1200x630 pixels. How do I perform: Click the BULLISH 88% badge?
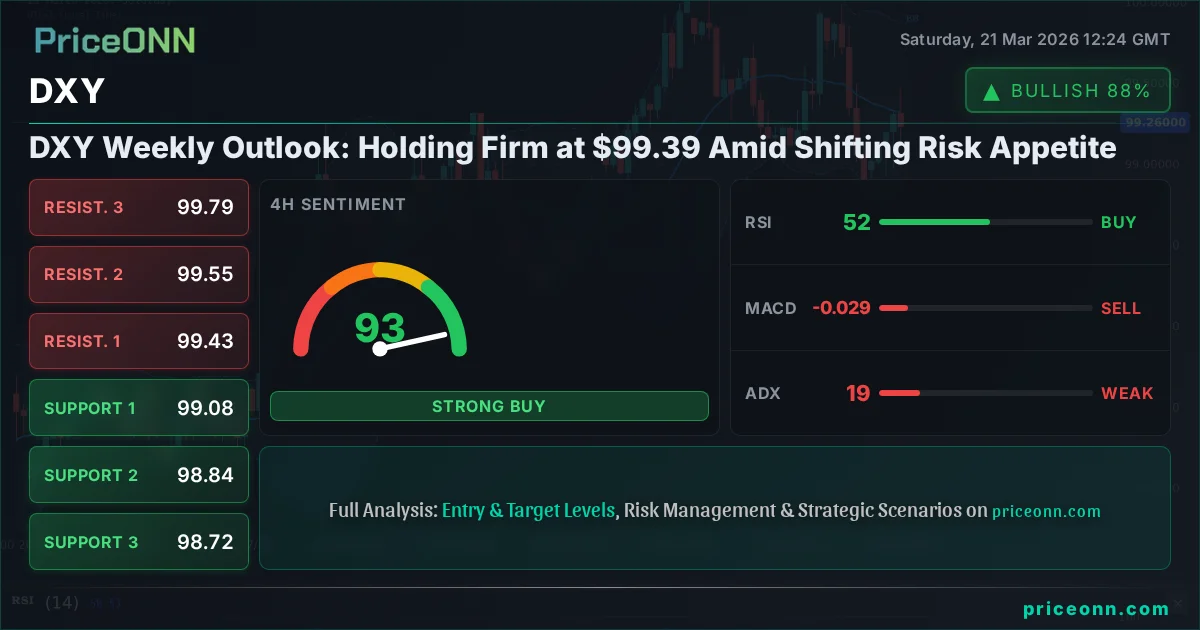[1067, 91]
